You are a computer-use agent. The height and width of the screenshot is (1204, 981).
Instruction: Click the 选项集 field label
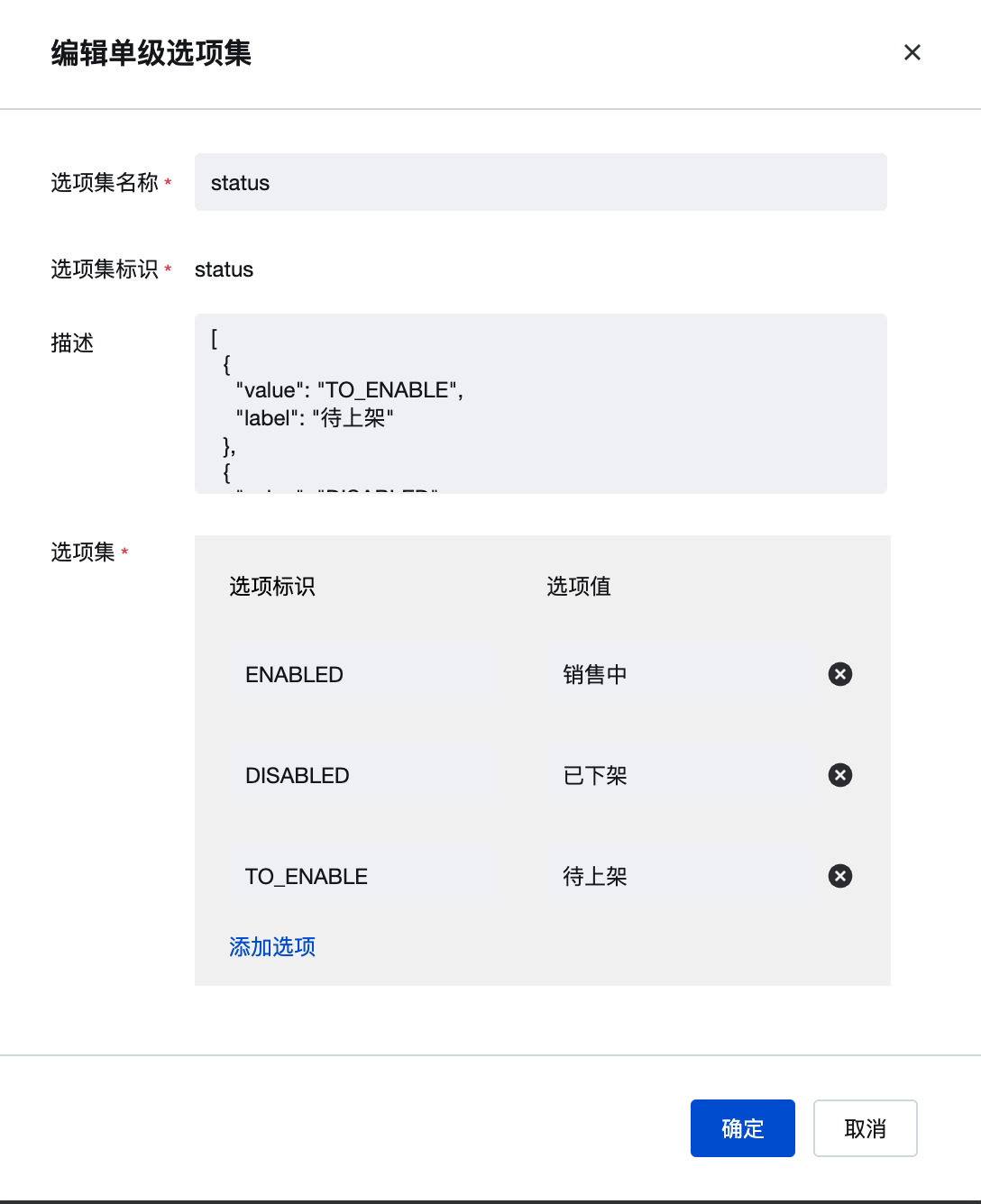[83, 552]
